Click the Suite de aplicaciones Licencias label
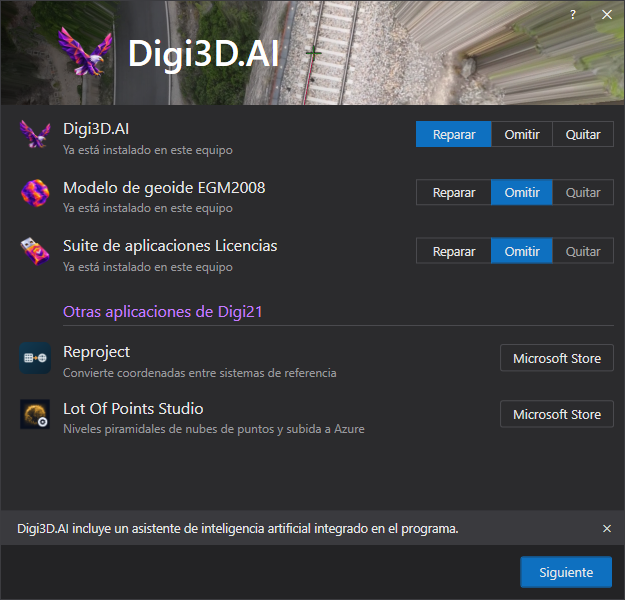 [170, 246]
